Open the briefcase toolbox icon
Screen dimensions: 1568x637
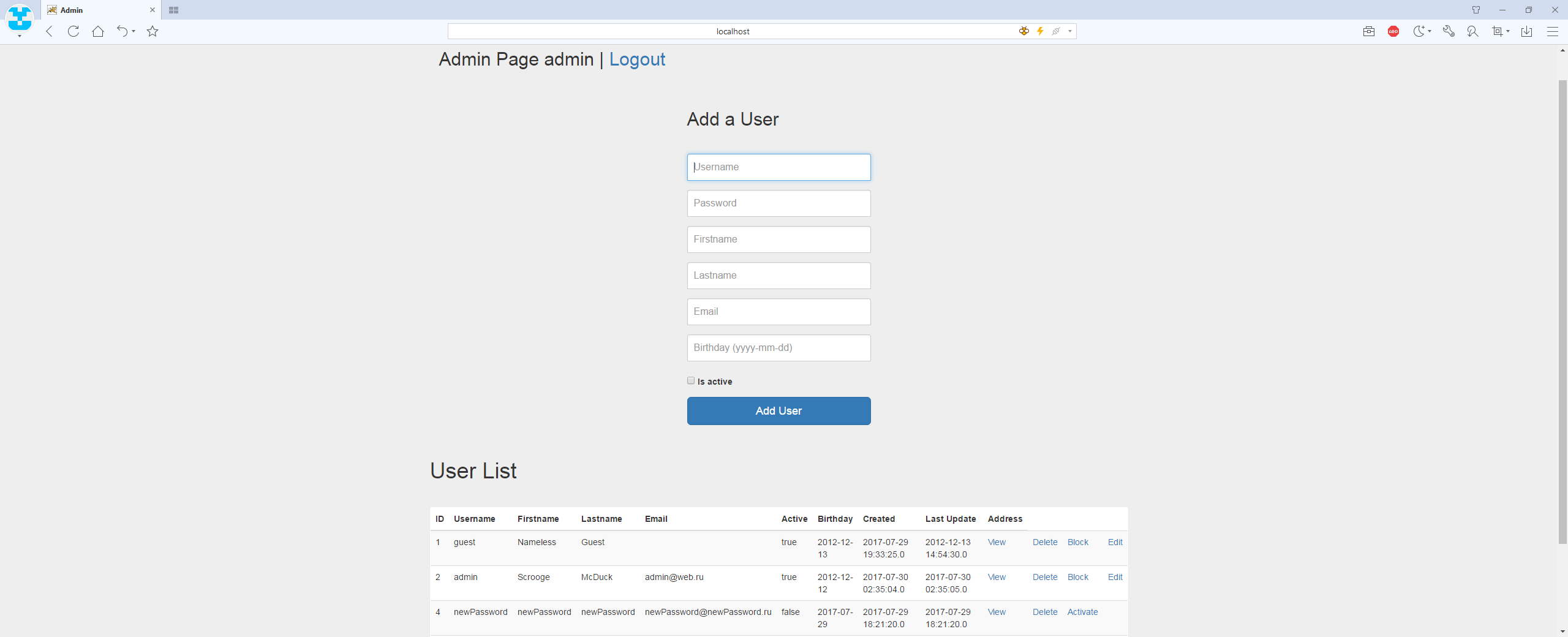[x=1369, y=31]
